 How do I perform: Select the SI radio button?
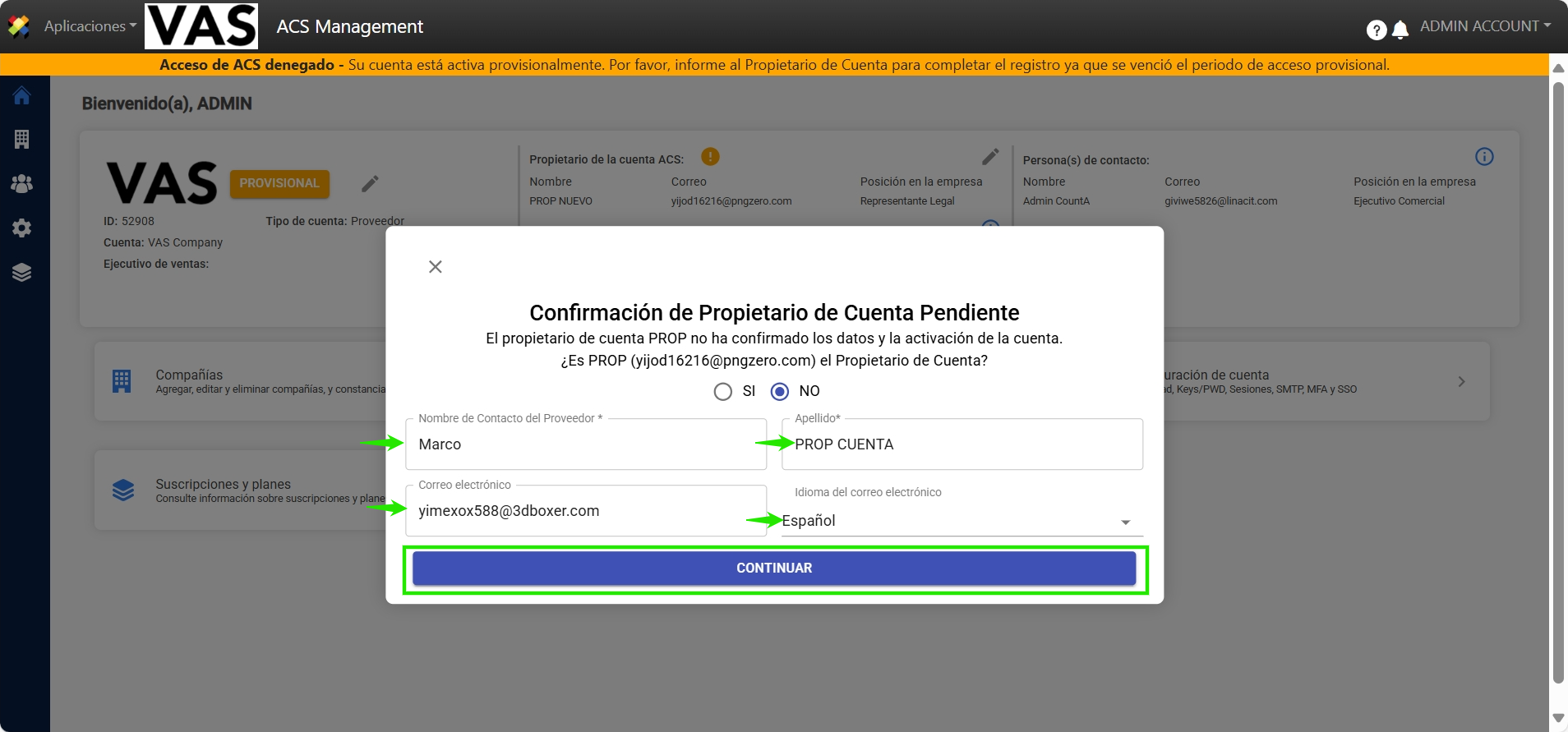click(723, 392)
